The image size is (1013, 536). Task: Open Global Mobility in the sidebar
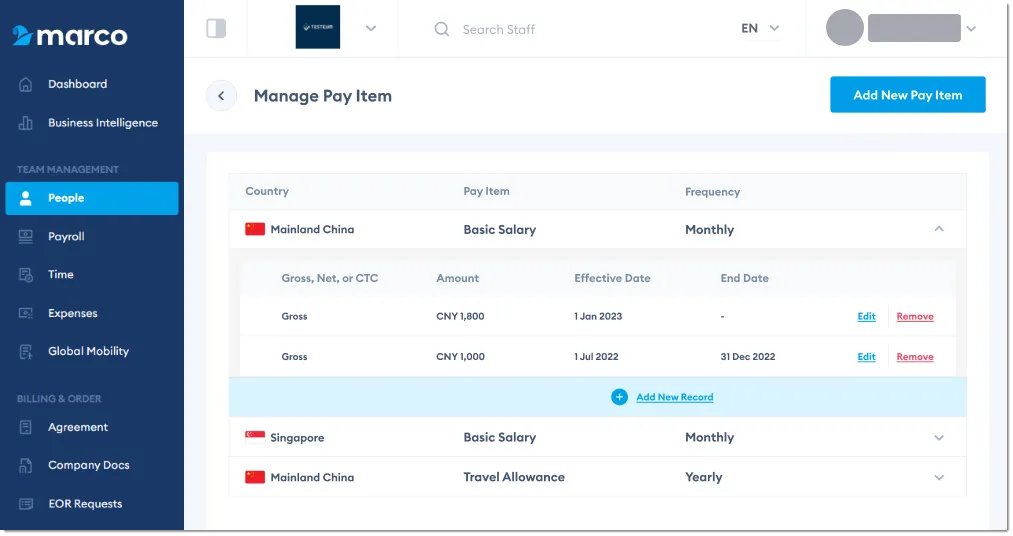[x=88, y=351]
